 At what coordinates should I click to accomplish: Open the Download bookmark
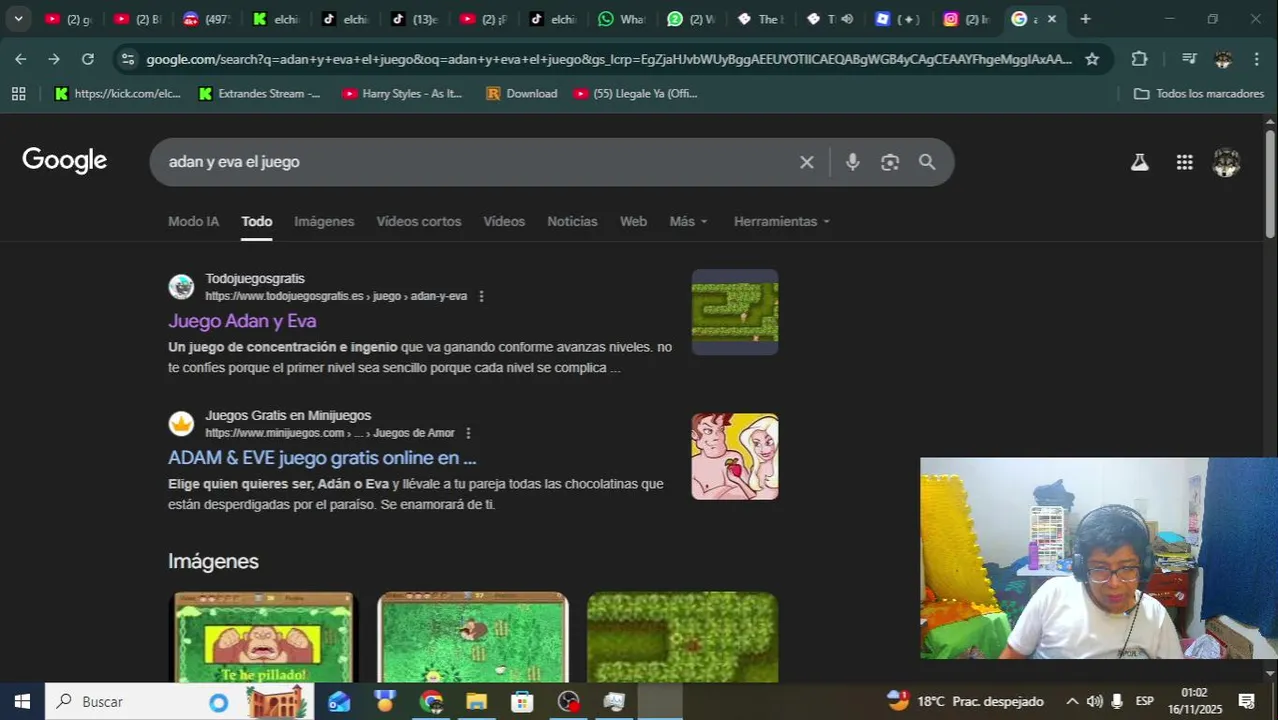[x=521, y=93]
